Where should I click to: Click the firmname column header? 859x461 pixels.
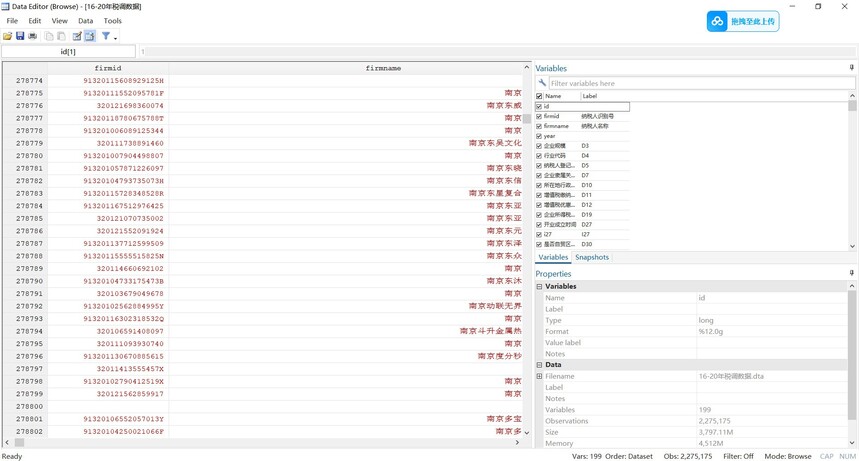pos(383,68)
